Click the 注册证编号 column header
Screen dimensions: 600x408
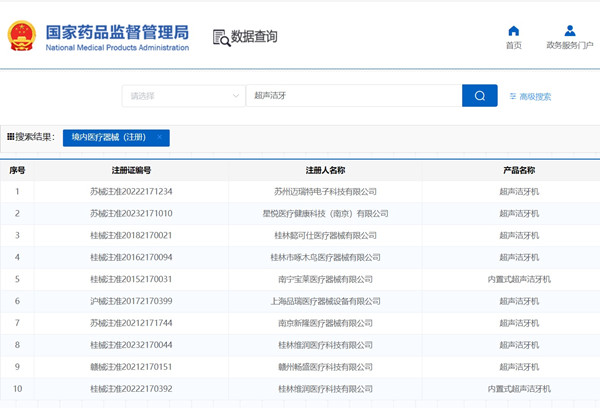tap(131, 170)
